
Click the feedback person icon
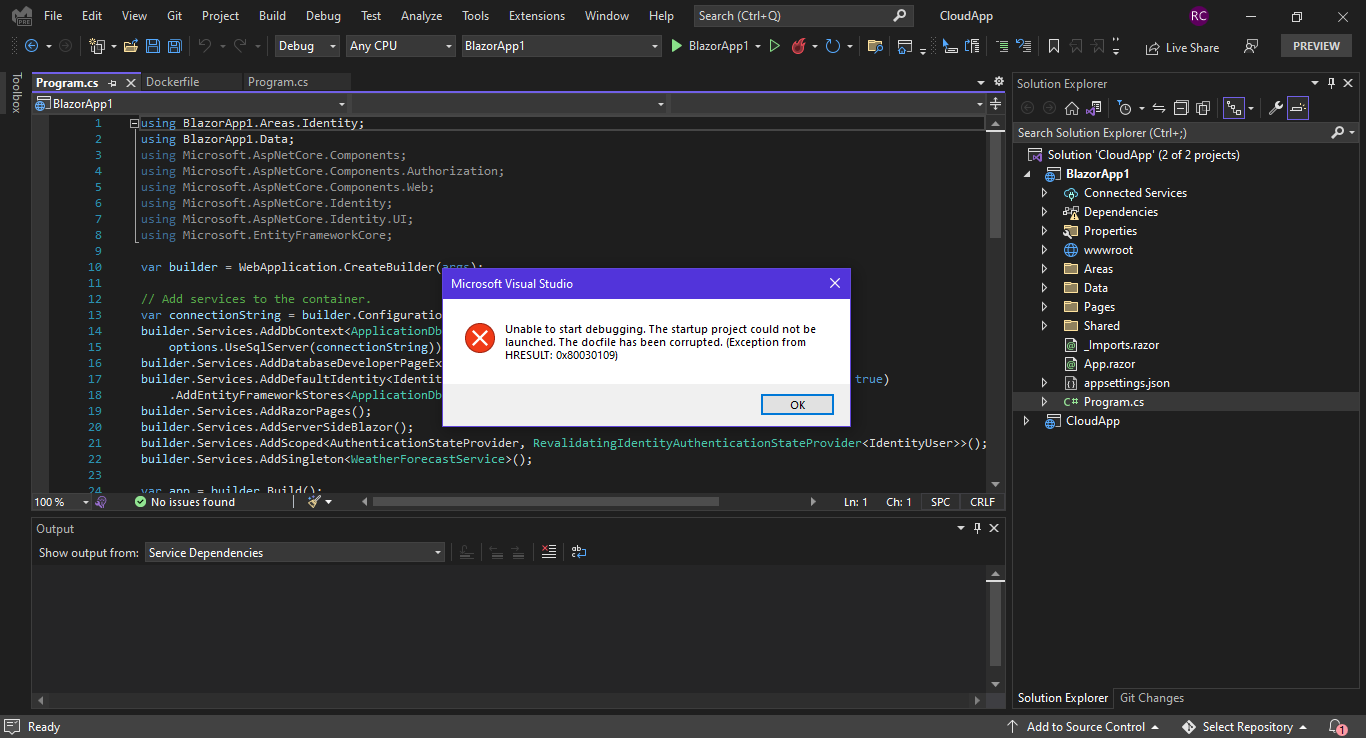[1250, 46]
